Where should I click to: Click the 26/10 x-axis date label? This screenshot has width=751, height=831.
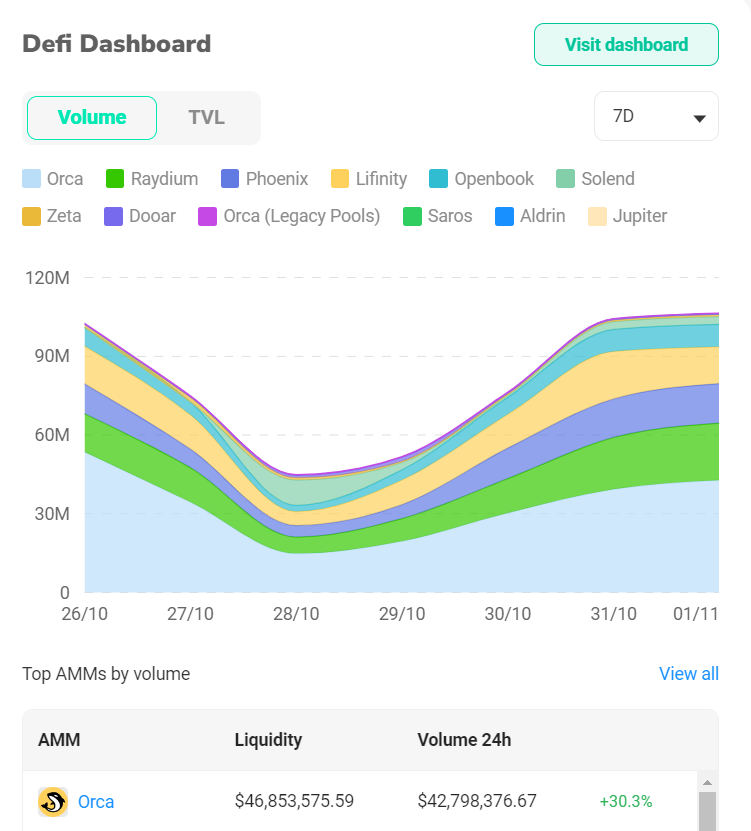click(x=84, y=614)
